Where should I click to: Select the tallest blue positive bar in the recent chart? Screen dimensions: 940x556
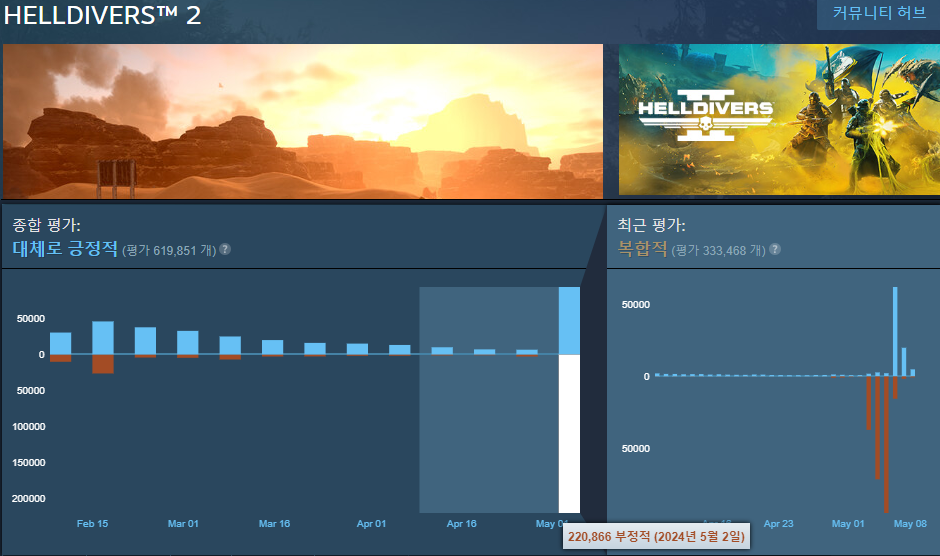895,332
